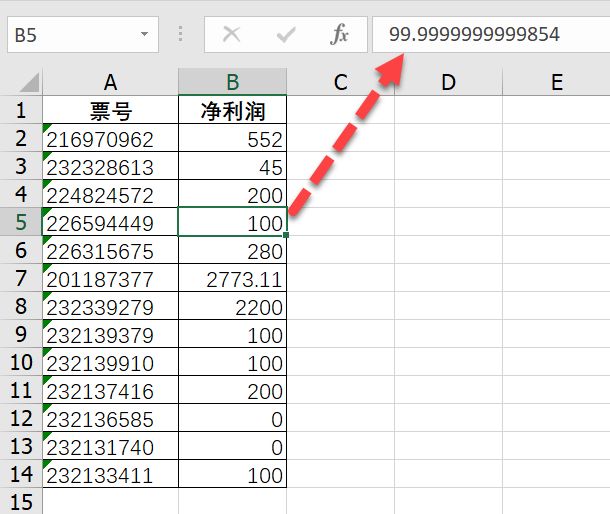Click the cell with value 2200
The width and height of the screenshot is (610, 514).
(x=232, y=307)
